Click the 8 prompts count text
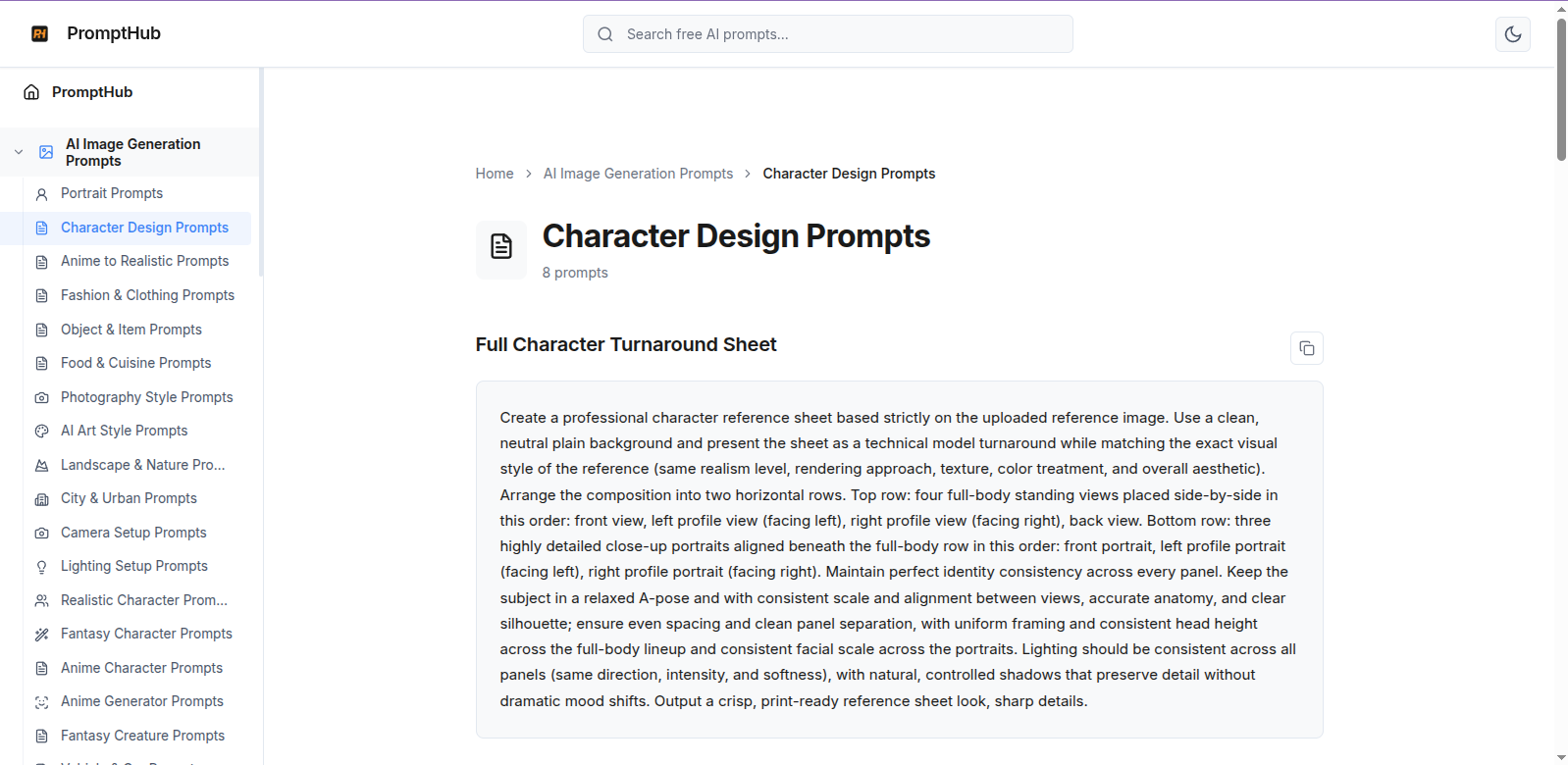1568x765 pixels. coord(575,273)
